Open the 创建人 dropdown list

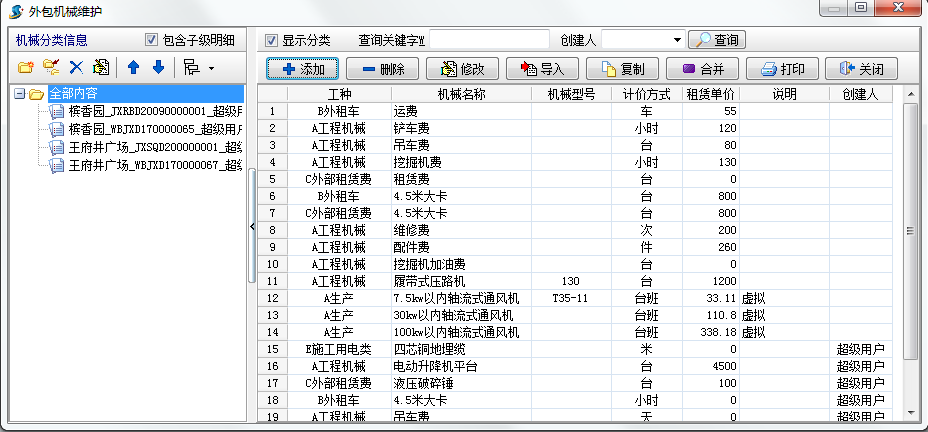[x=677, y=41]
